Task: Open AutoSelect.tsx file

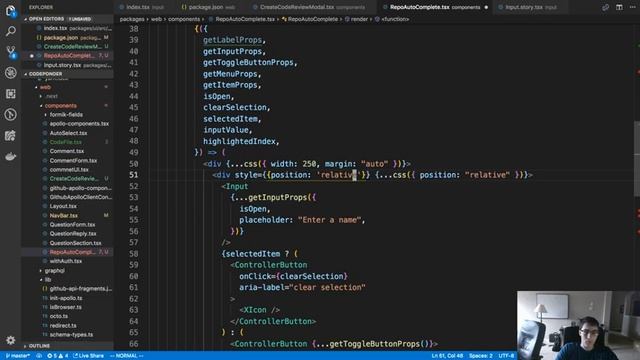Action: [67, 133]
